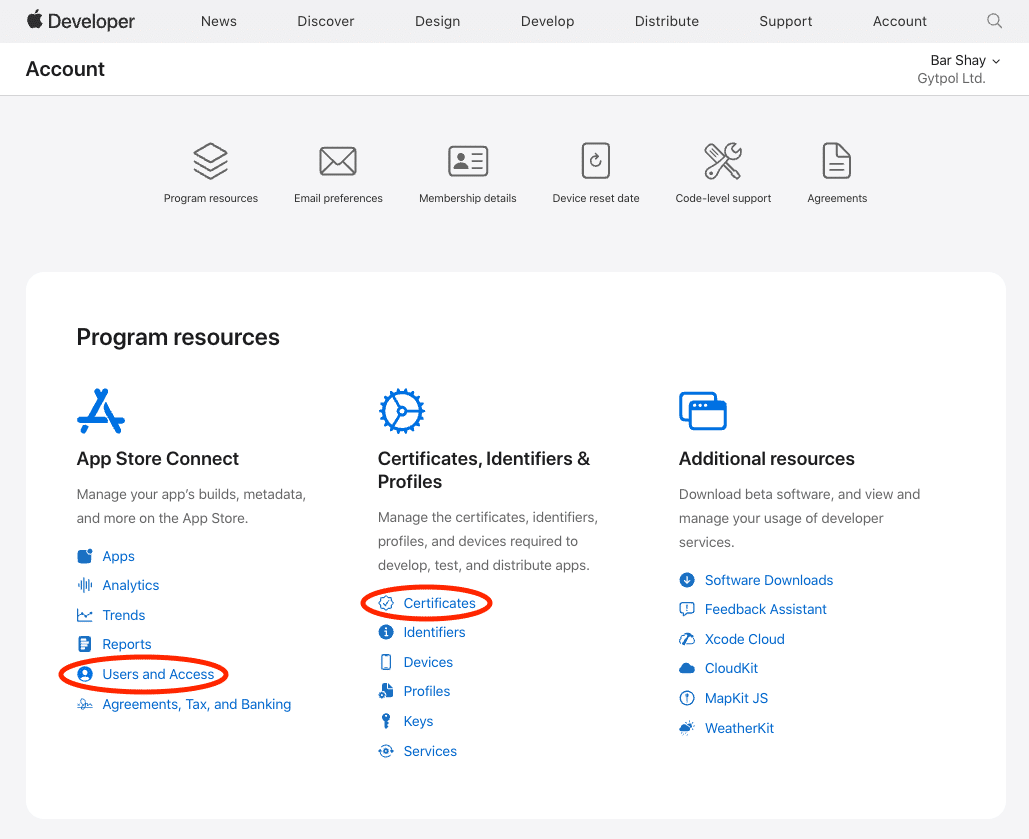Viewport: 1029px width, 839px height.
Task: Open the Support menu item
Action: click(x=786, y=21)
